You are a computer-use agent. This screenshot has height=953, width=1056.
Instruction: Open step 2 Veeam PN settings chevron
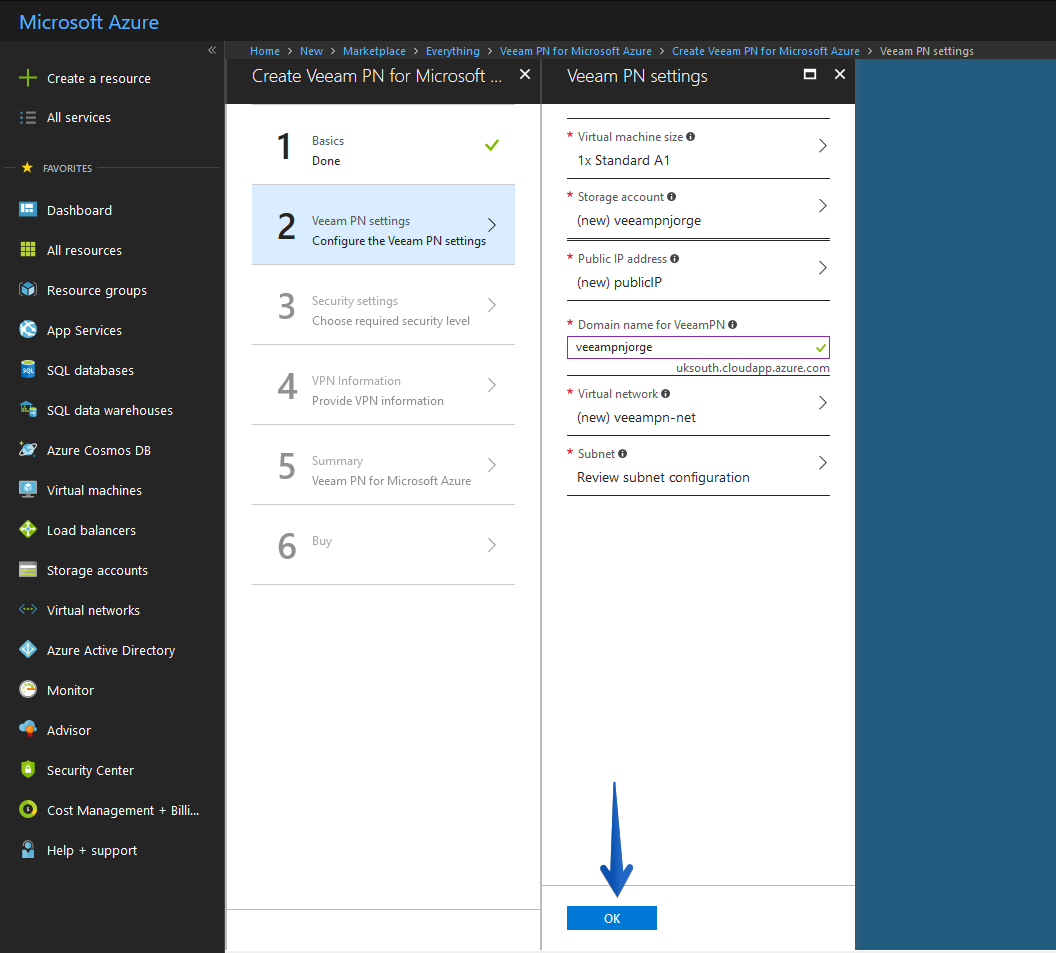tap(492, 225)
